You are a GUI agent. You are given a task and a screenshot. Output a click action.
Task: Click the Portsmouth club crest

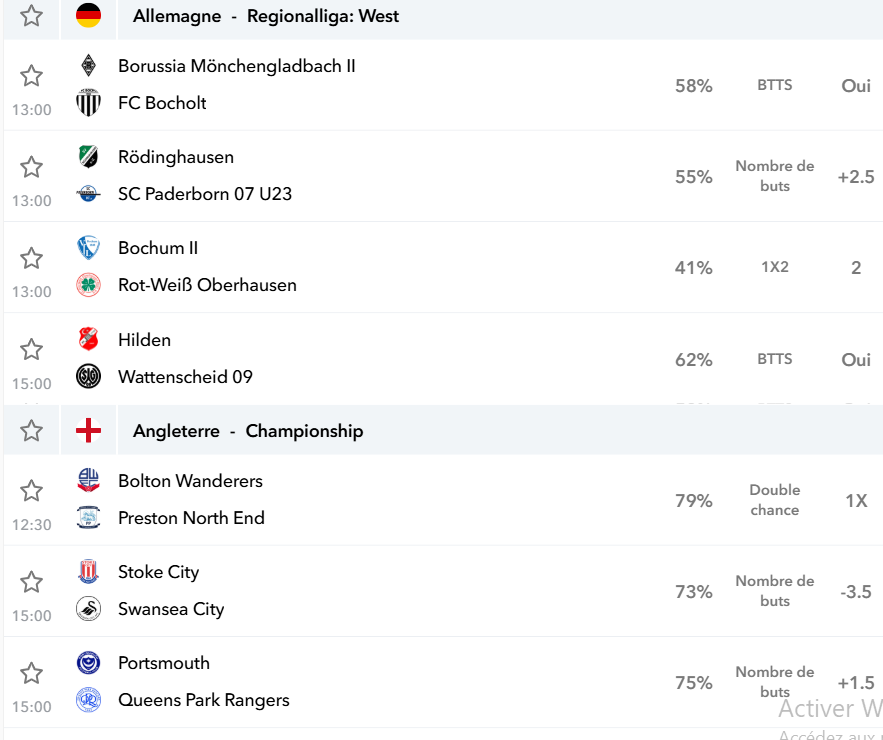tap(88, 663)
